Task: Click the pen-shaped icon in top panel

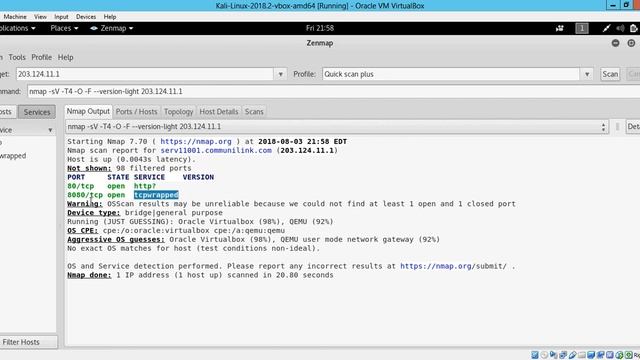Action: click(607, 28)
